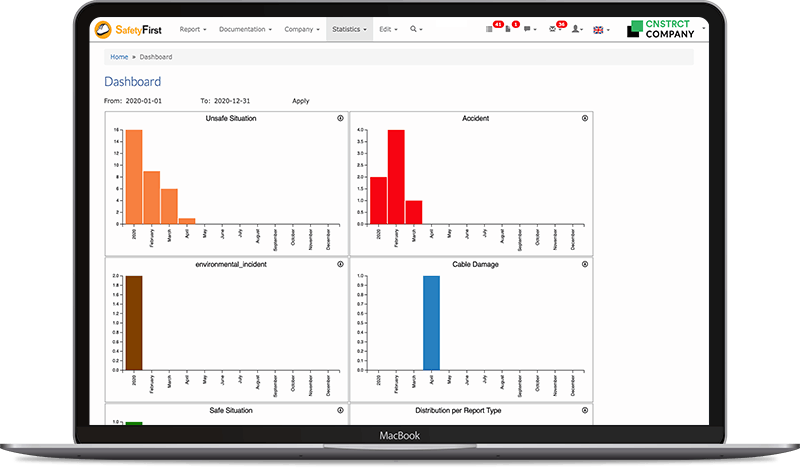
Task: Open options icon on Safe Situation chart
Action: tap(340, 410)
